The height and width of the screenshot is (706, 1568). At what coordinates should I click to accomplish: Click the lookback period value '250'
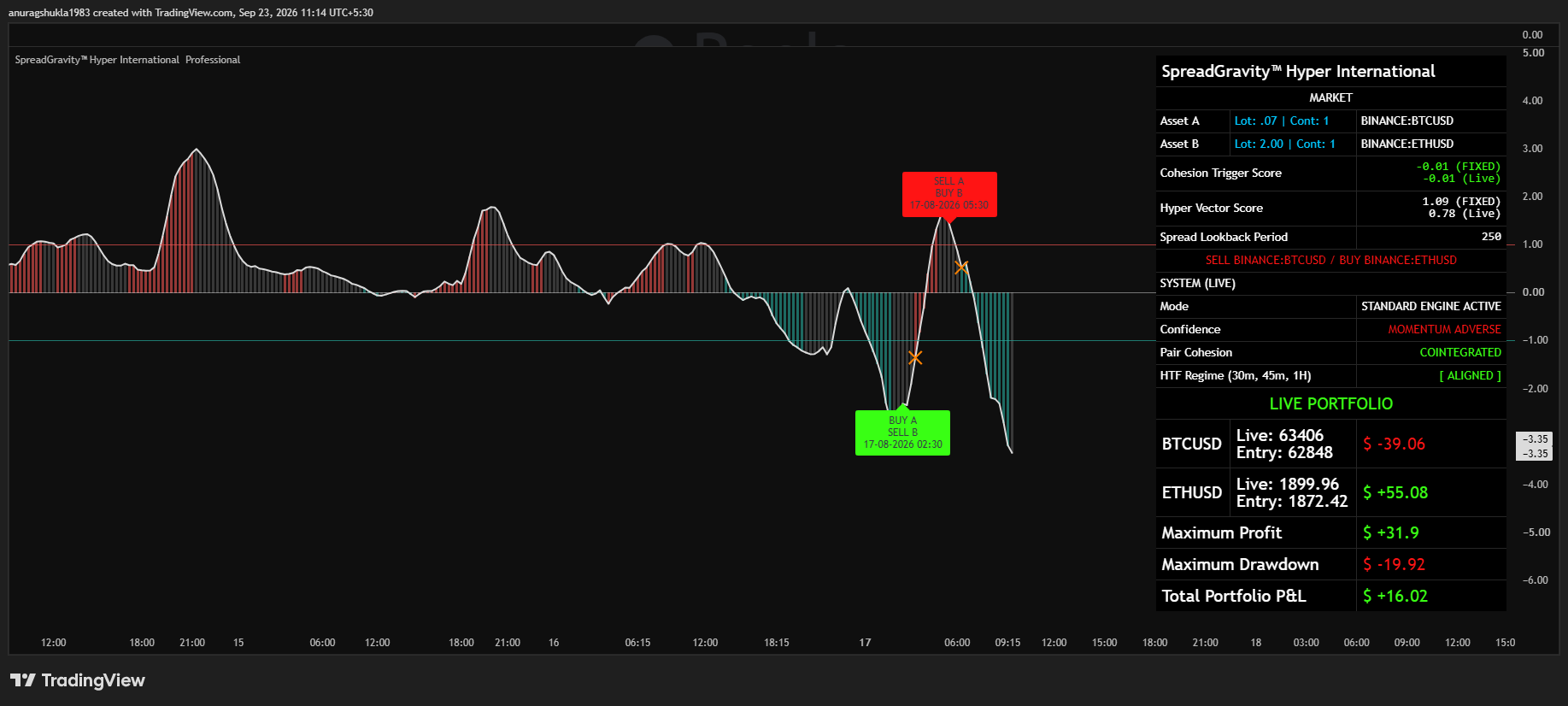pos(1491,237)
